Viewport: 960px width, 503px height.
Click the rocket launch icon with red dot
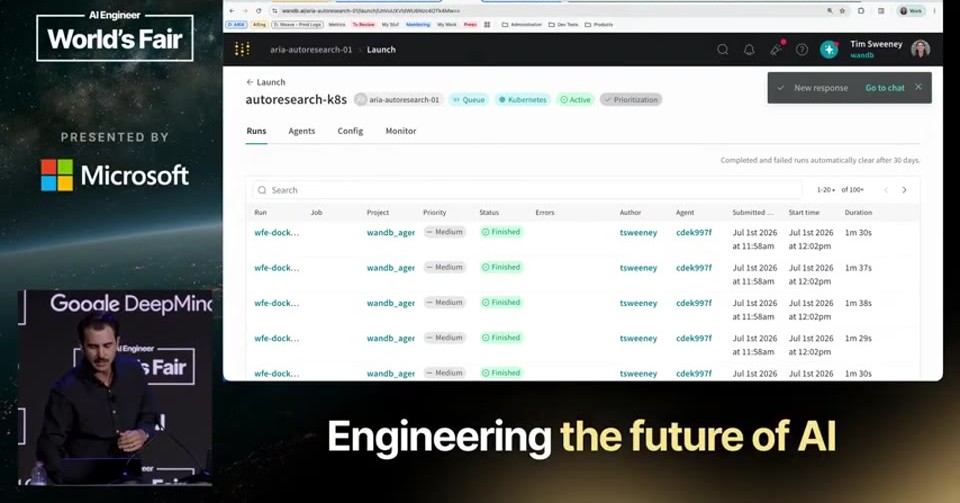click(776, 49)
